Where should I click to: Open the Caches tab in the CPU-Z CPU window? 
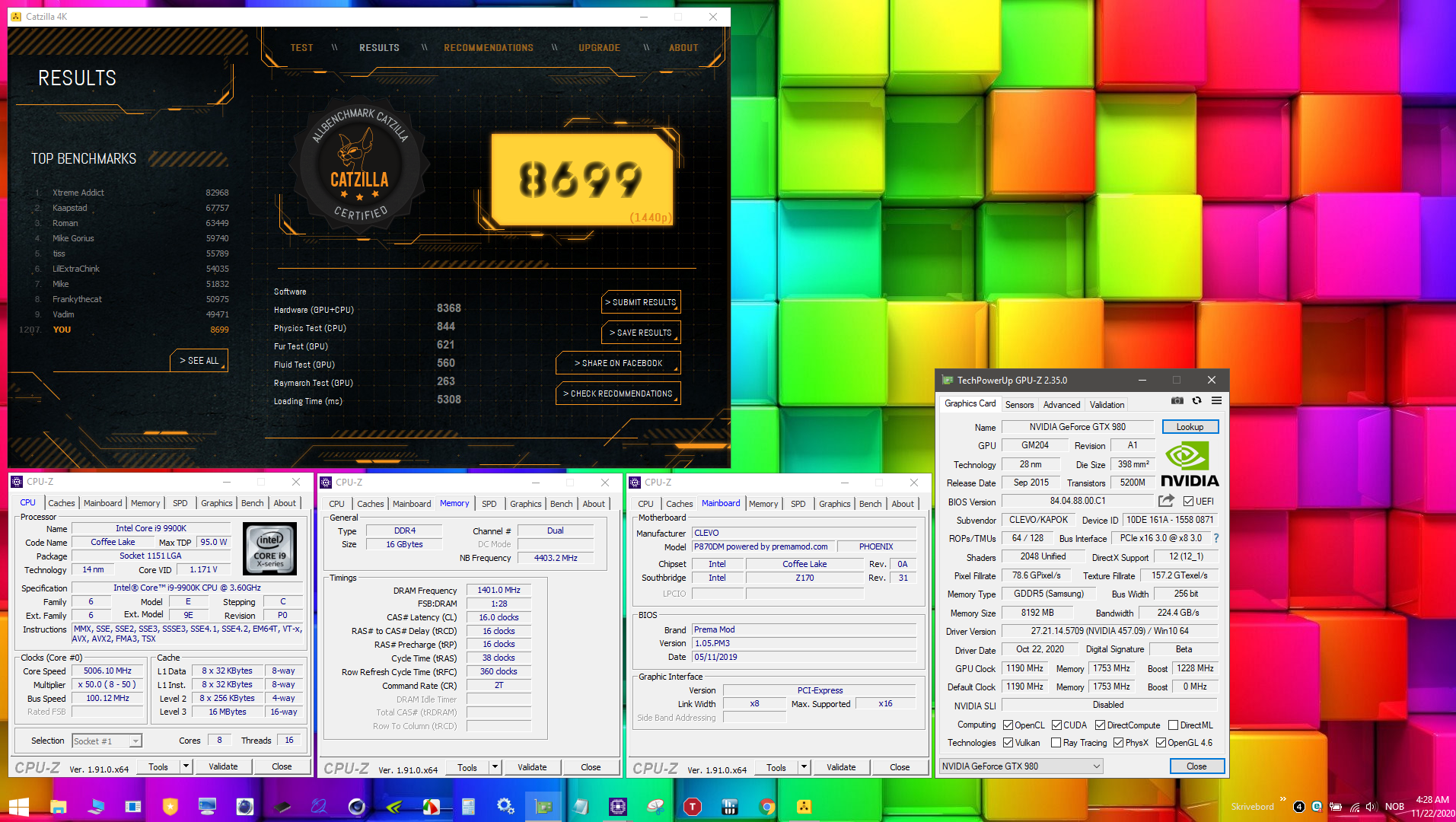pos(62,503)
